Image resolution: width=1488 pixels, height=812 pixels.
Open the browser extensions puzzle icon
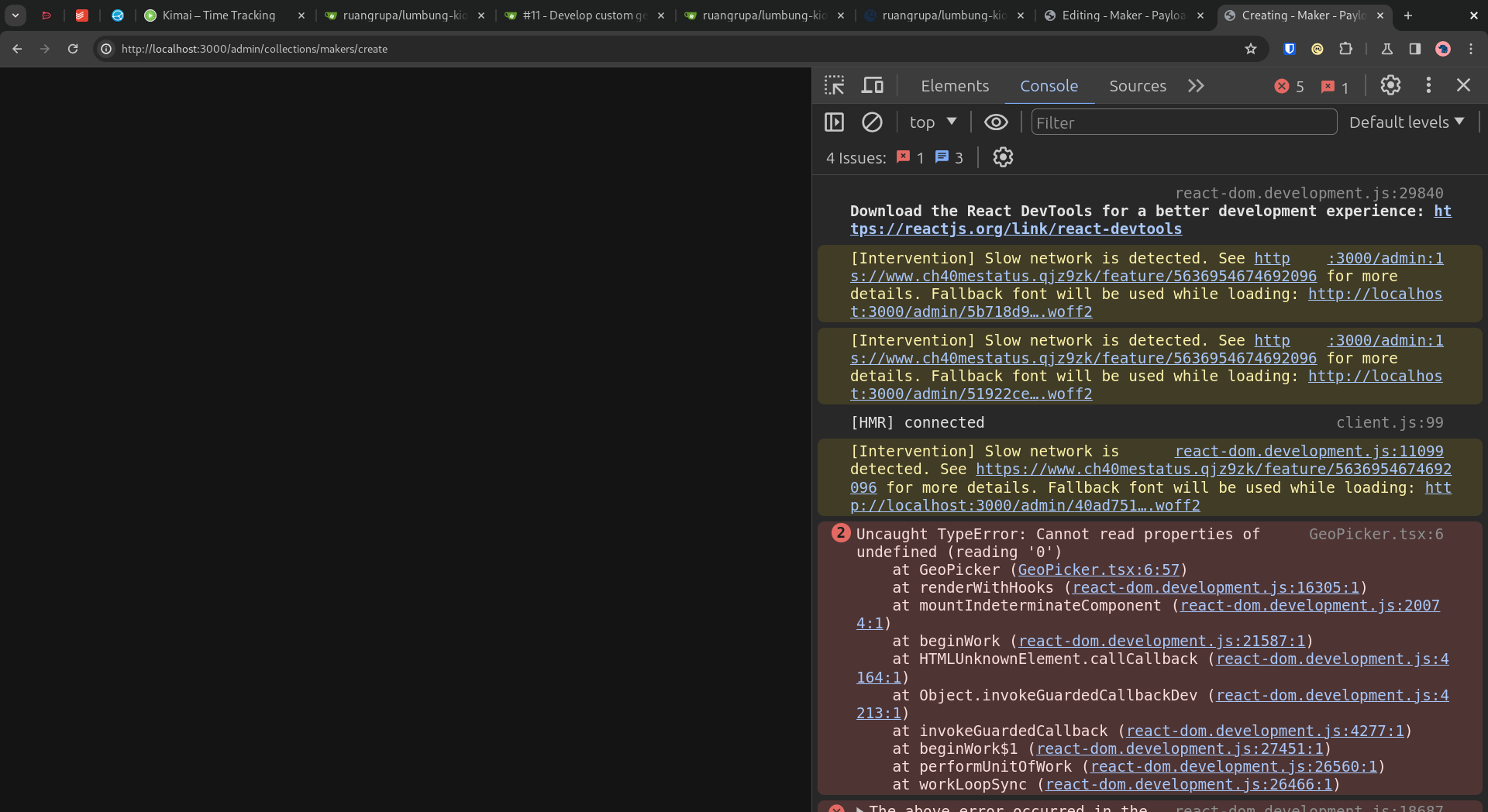[x=1345, y=49]
